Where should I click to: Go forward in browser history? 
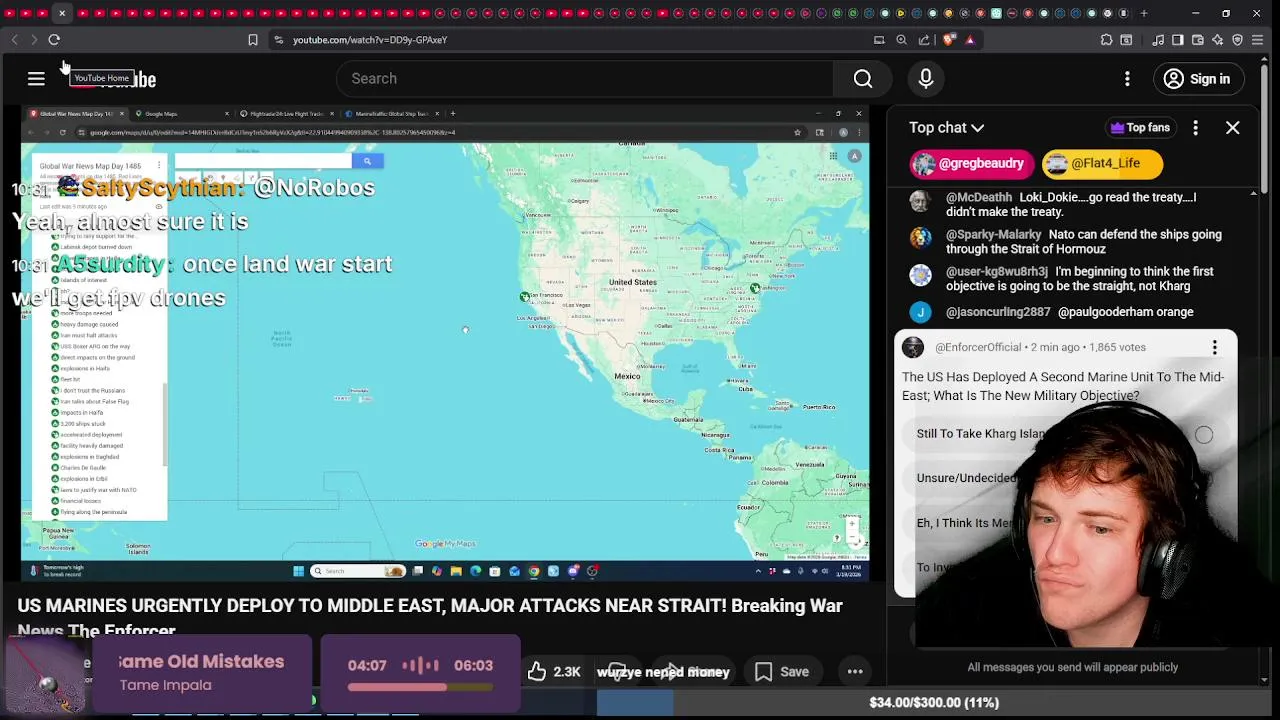tap(34, 40)
